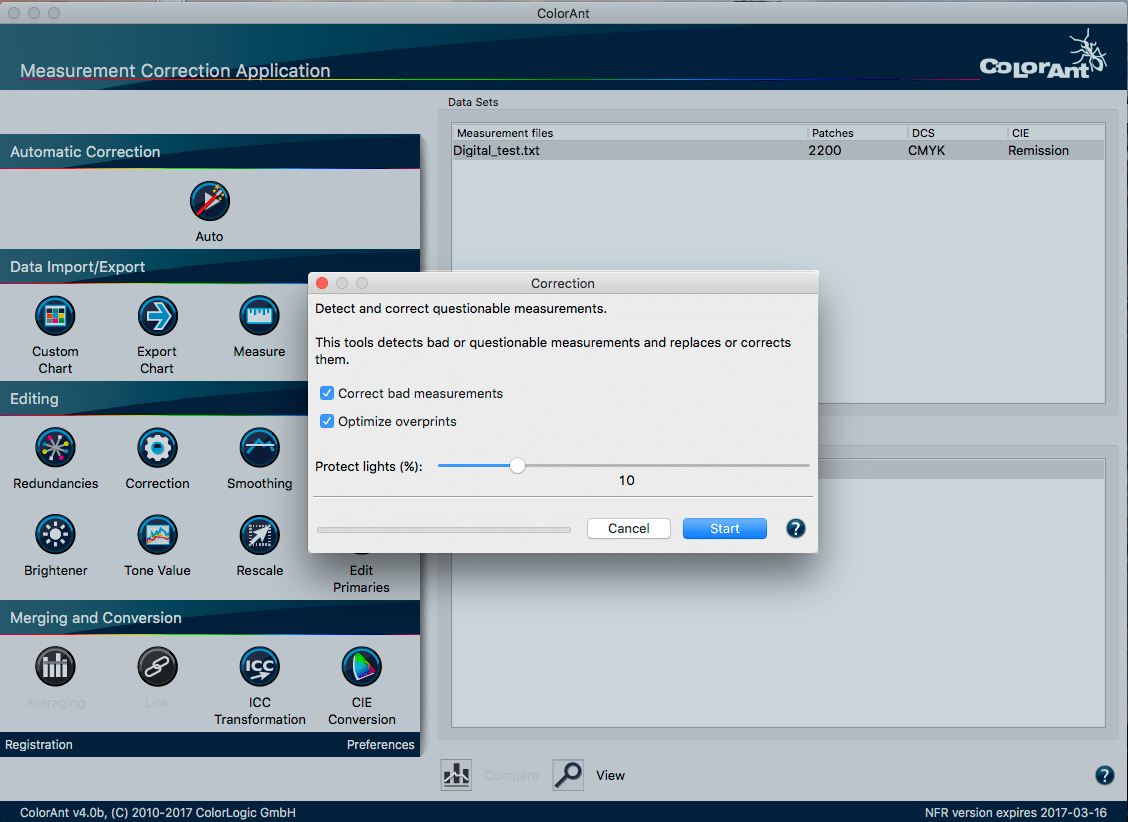Select the Smoothing tool icon
Image resolution: width=1128 pixels, height=822 pixels.
[x=259, y=448]
